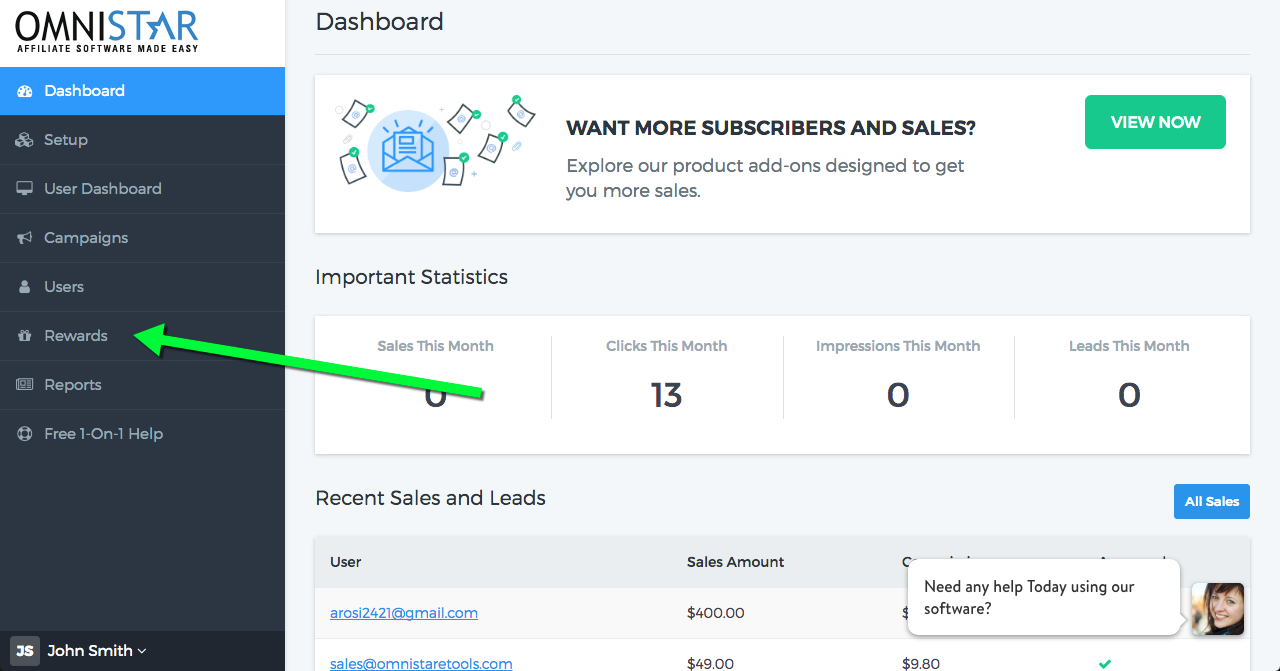1280x671 pixels.
Task: Open the arosi2421@gmail.com sale record
Action: tap(403, 613)
